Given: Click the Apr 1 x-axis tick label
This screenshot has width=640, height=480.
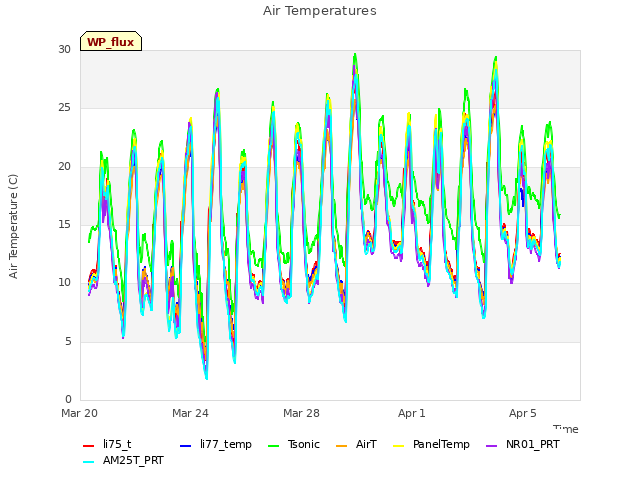Looking at the screenshot, I should tap(412, 413).
